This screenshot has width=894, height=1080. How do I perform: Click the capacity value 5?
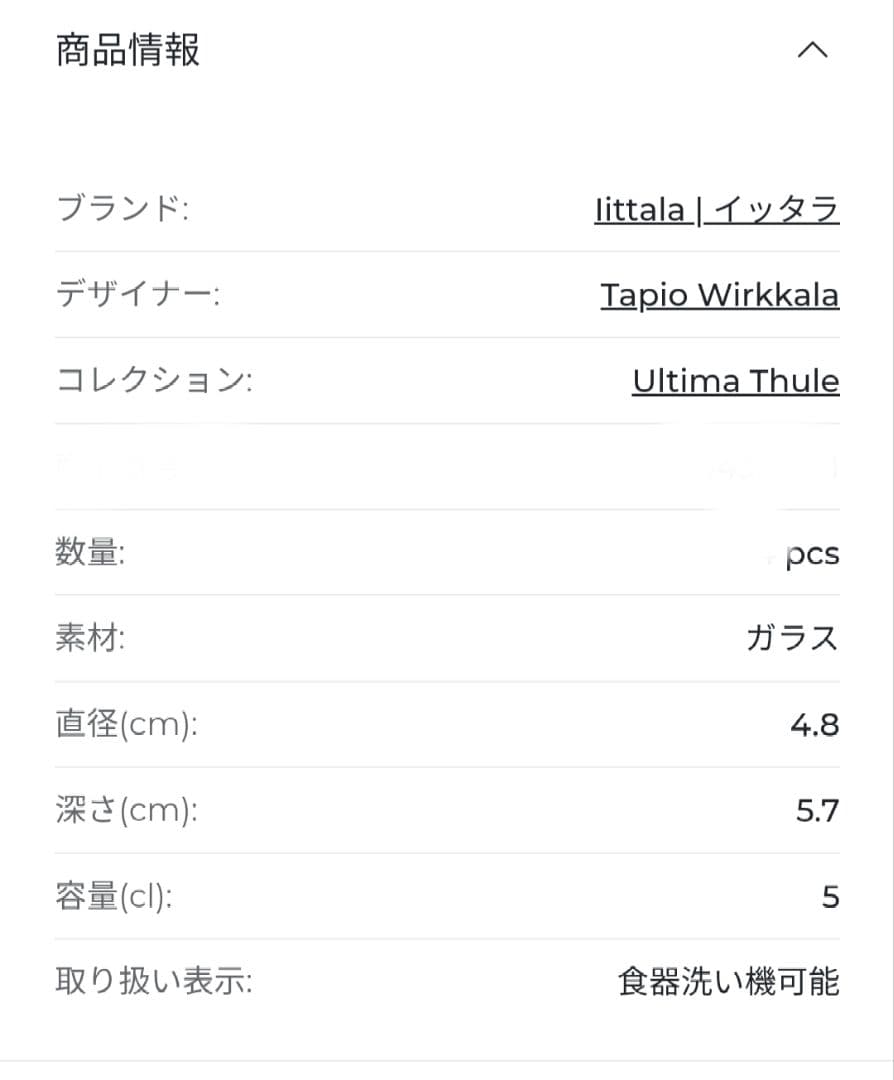(x=830, y=897)
